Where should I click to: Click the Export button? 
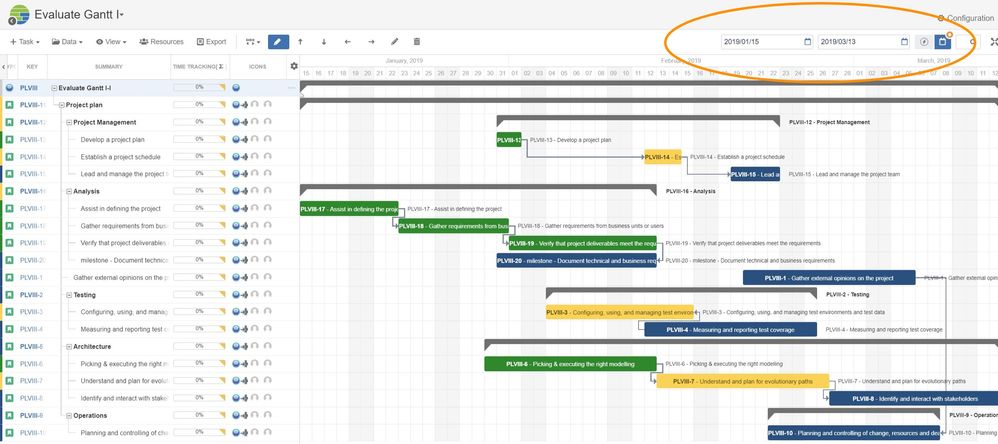click(x=211, y=42)
